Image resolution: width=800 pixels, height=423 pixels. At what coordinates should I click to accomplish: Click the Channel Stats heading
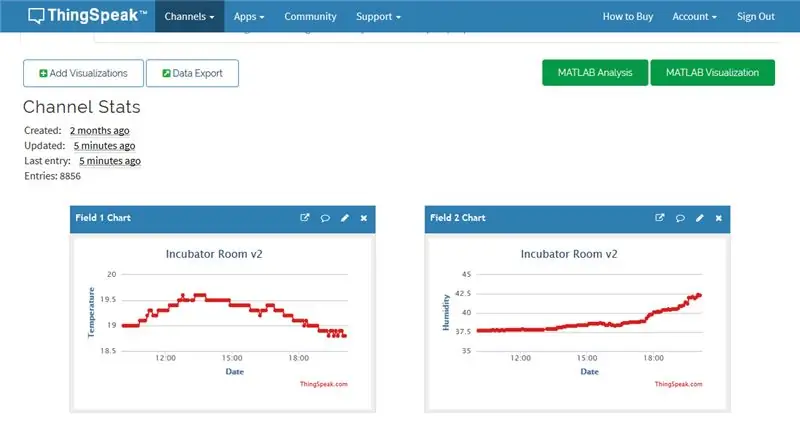[x=82, y=107]
